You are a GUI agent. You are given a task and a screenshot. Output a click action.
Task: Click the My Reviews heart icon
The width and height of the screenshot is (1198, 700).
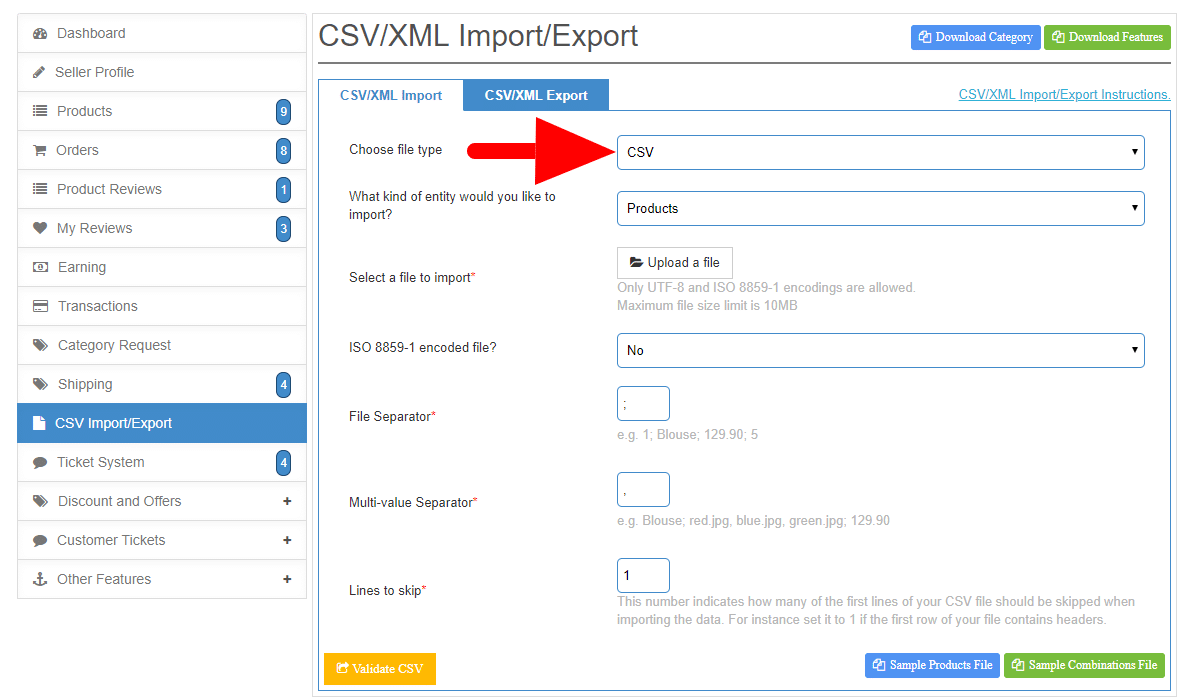(x=40, y=228)
